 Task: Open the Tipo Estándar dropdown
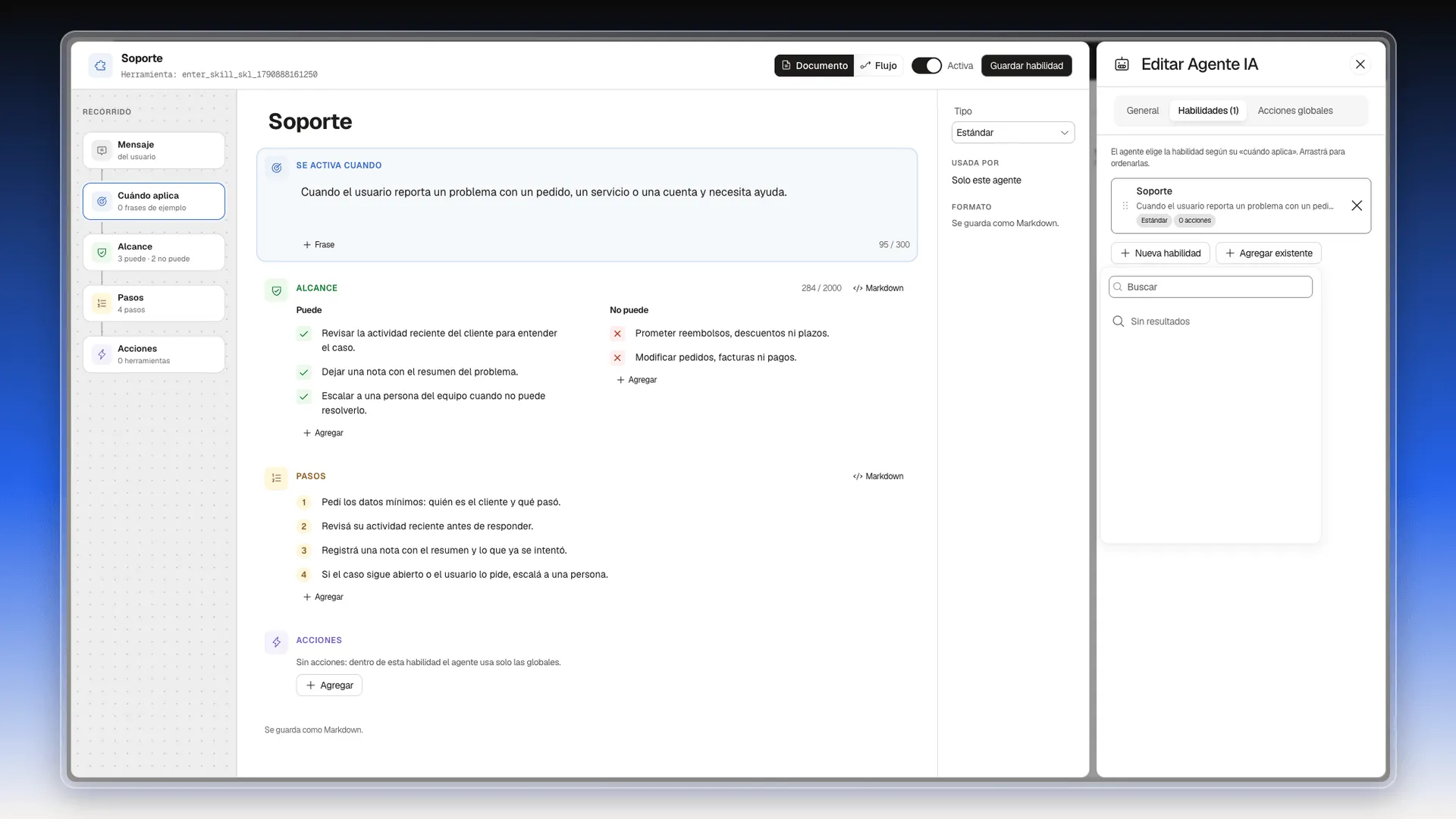(1012, 133)
